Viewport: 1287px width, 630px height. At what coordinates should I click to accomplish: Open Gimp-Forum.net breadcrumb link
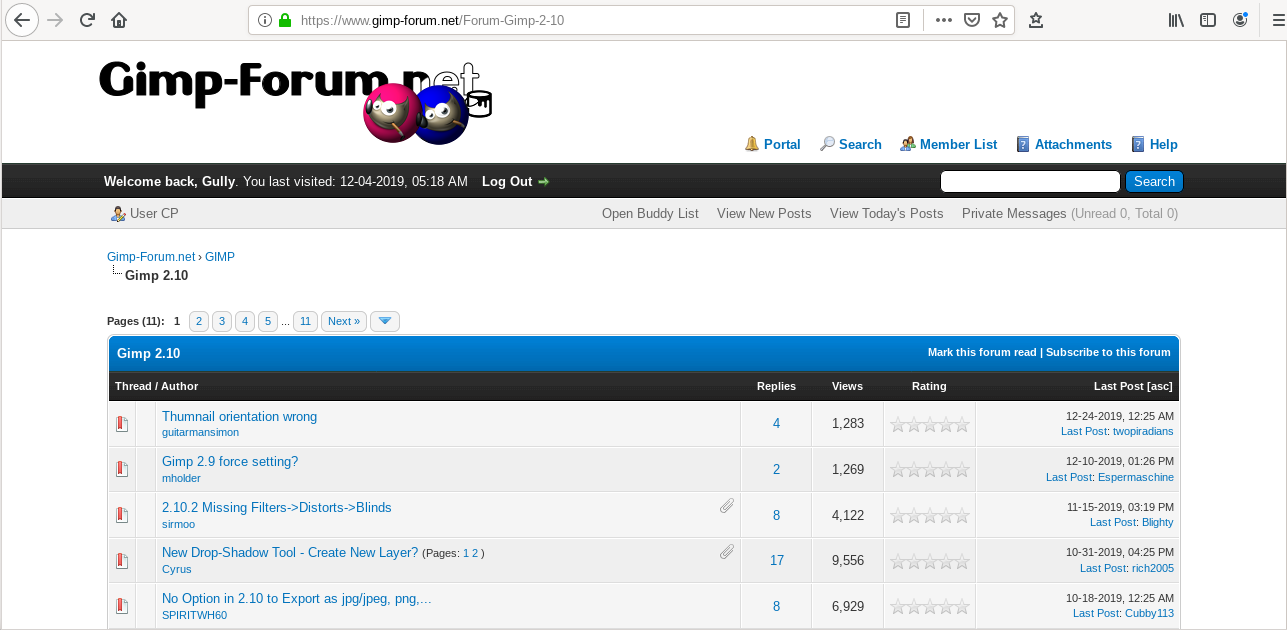(x=151, y=257)
